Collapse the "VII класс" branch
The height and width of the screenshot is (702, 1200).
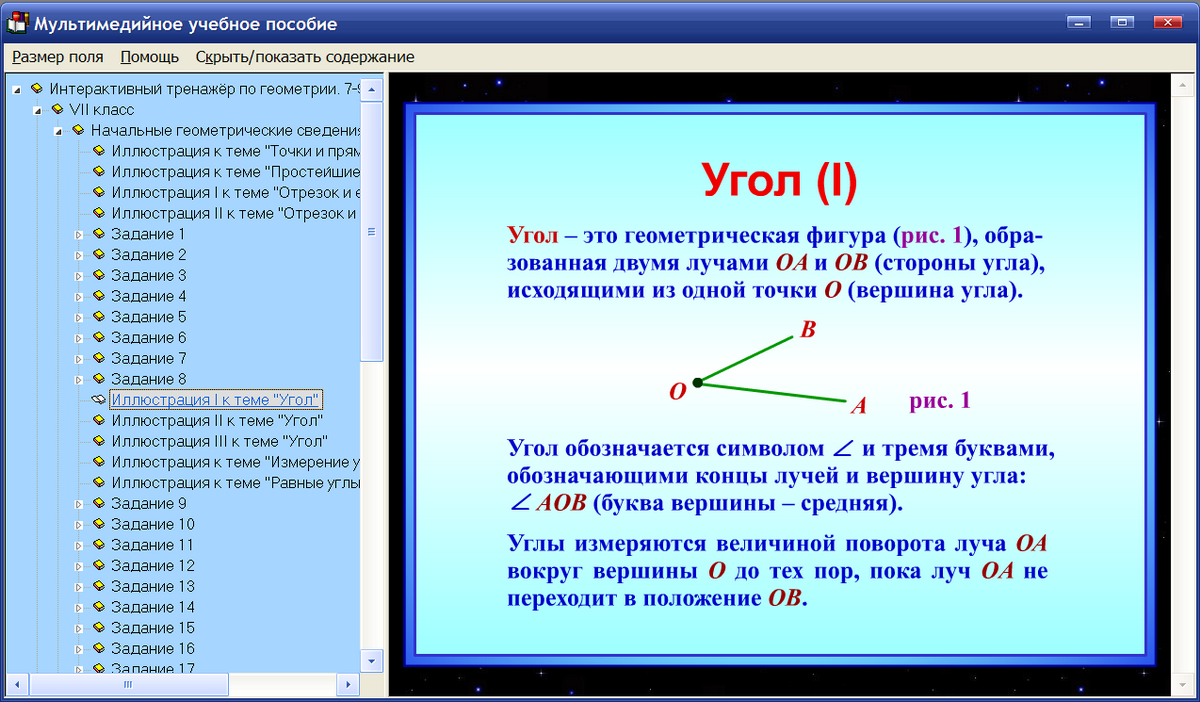pyautogui.click(x=37, y=108)
